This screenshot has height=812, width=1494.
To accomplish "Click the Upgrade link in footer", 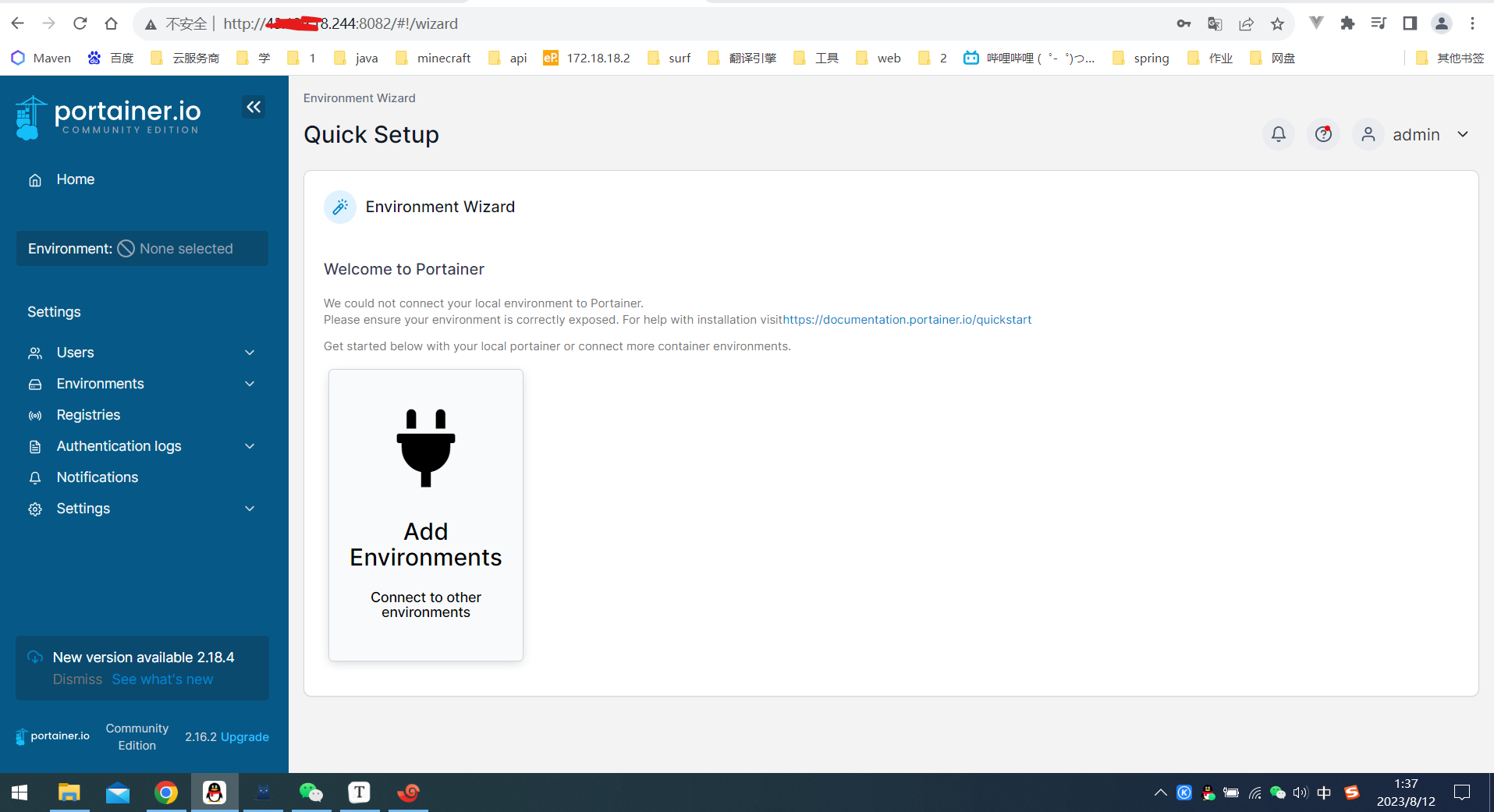I will [245, 737].
